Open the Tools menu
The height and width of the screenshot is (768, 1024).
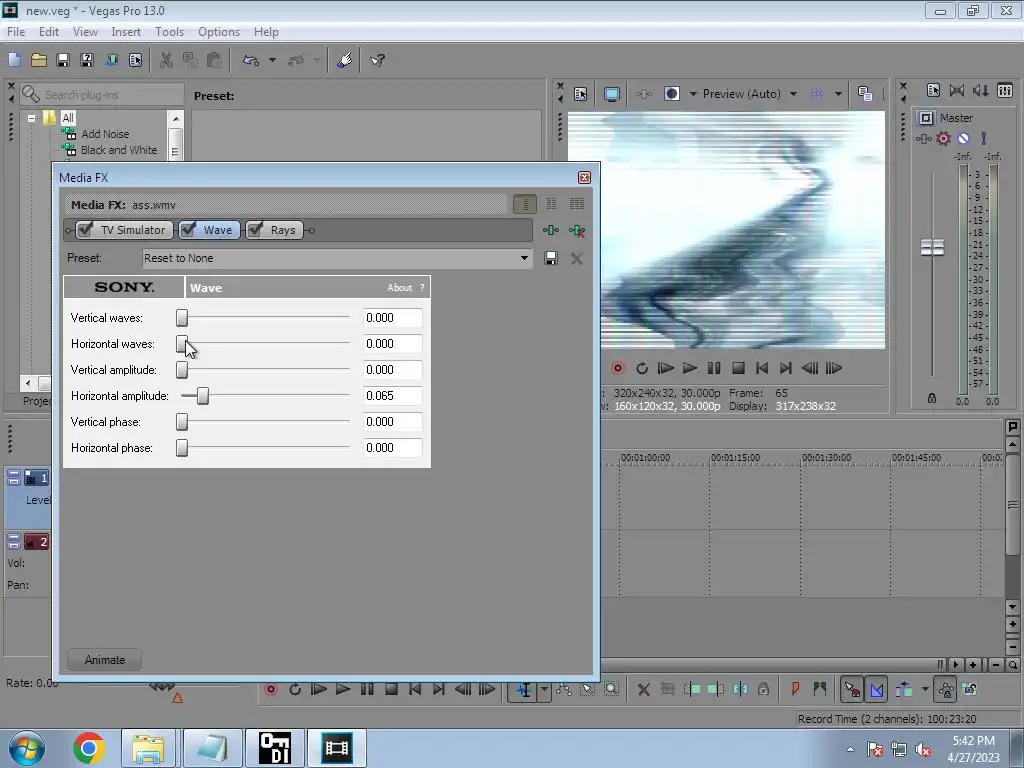pos(169,31)
